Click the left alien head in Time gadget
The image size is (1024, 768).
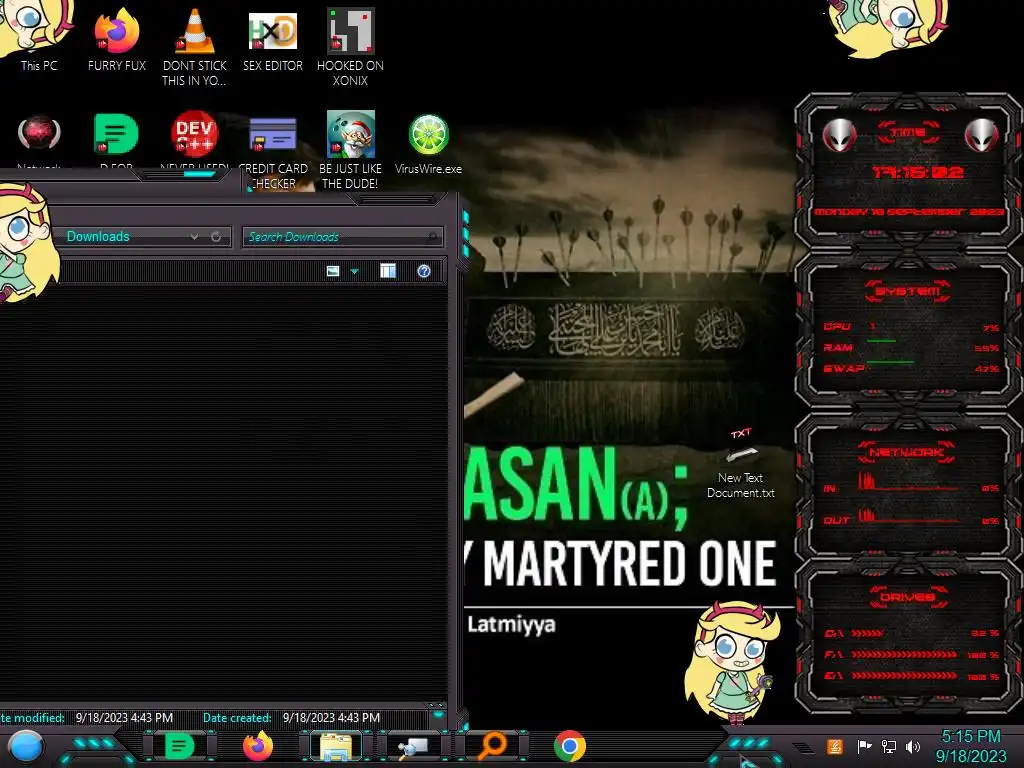(839, 136)
